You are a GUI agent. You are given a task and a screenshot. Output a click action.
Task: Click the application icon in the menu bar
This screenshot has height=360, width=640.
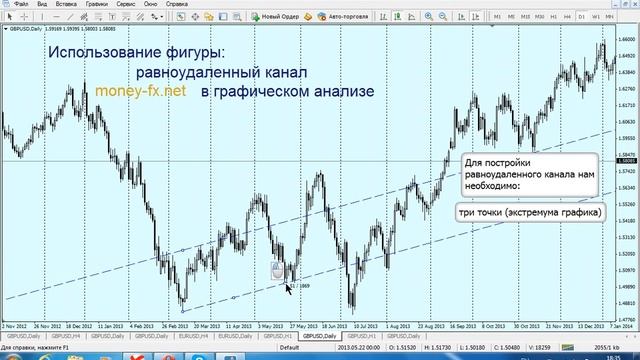pos(6,4)
